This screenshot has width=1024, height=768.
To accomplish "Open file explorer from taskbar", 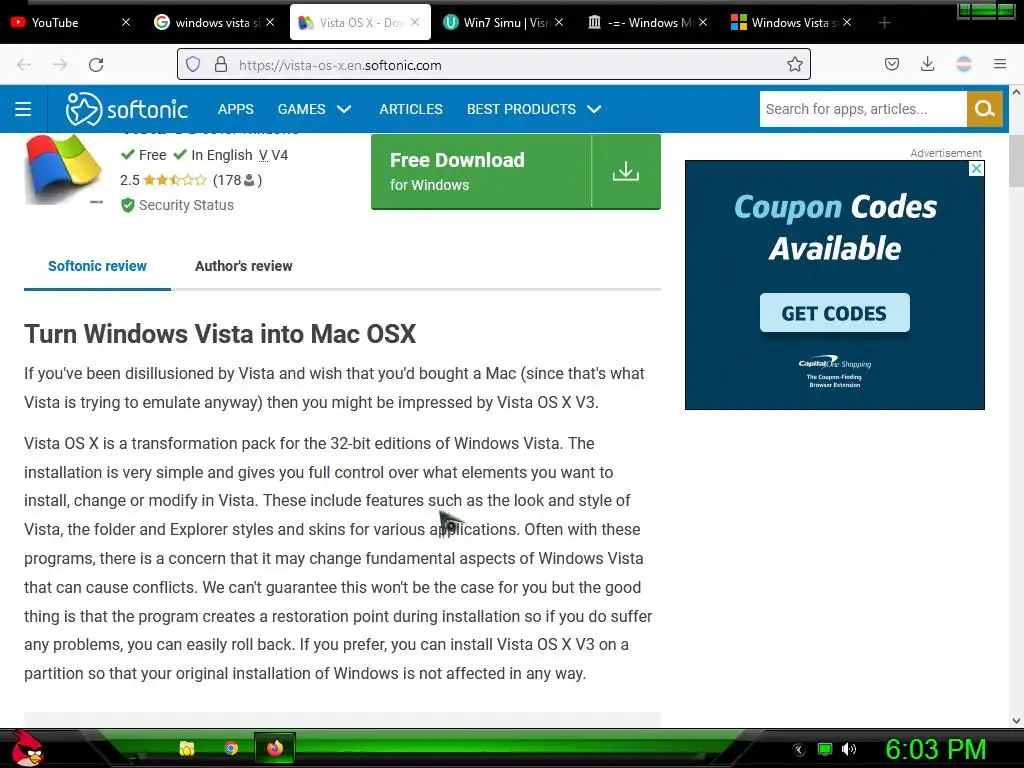I will pos(187,748).
